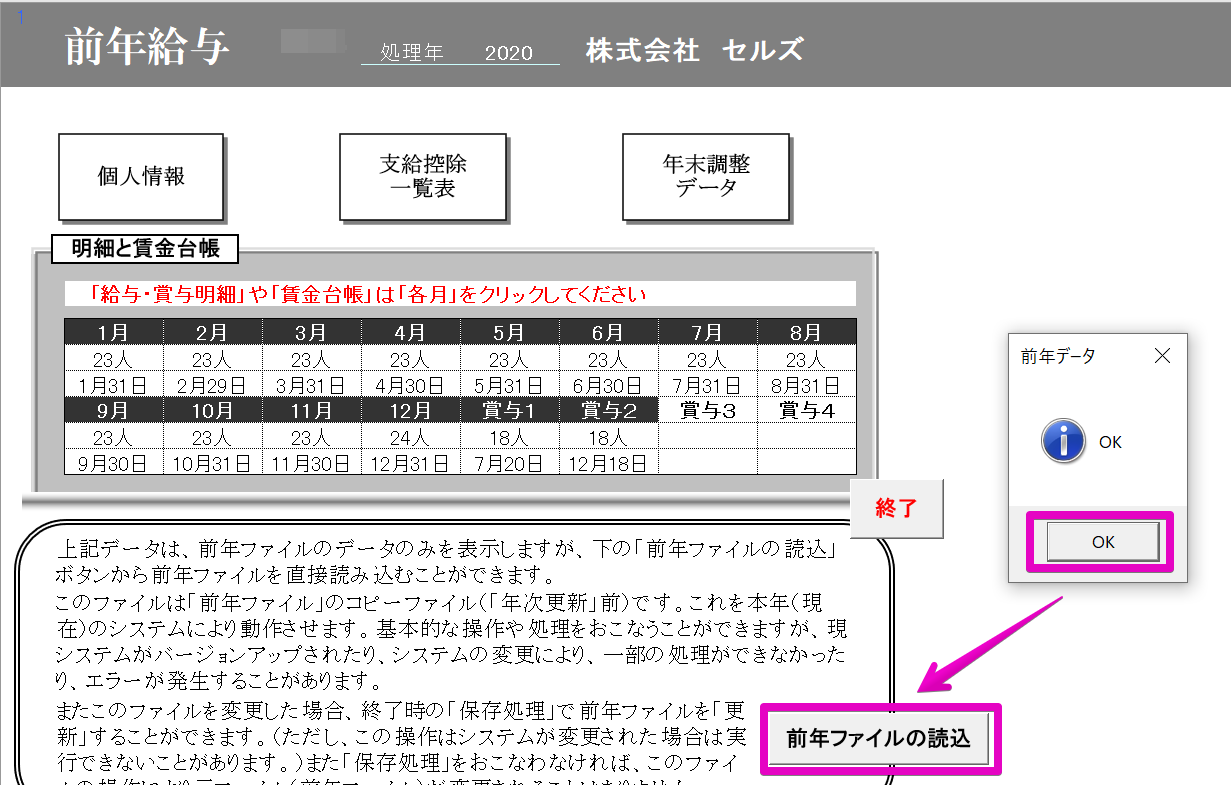This screenshot has height=785, width=1231.
Task: Select the 9月 month header
Action: pyautogui.click(x=113, y=410)
